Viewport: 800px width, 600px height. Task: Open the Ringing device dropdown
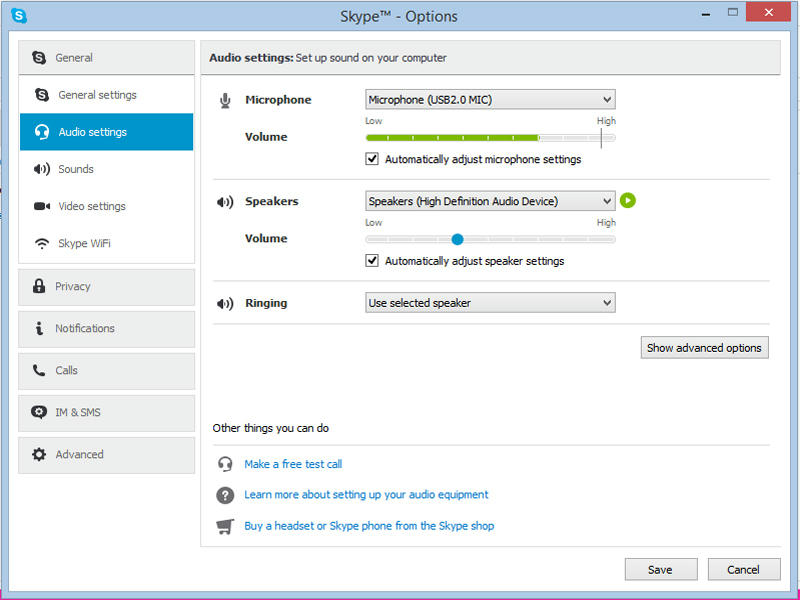click(x=490, y=303)
